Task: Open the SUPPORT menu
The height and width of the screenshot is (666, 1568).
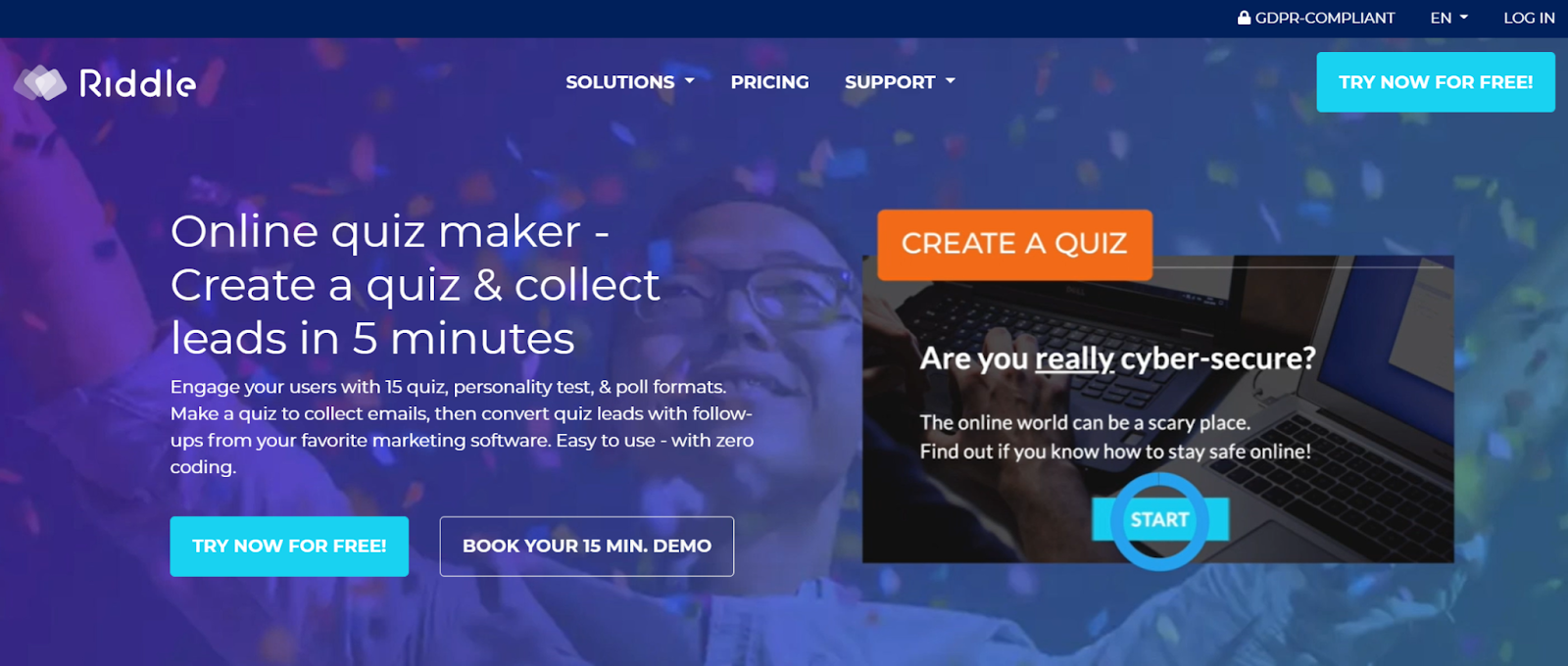Action: [900, 82]
